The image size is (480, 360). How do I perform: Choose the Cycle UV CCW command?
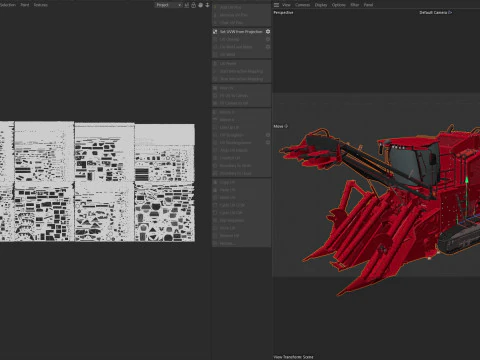click(x=242, y=205)
